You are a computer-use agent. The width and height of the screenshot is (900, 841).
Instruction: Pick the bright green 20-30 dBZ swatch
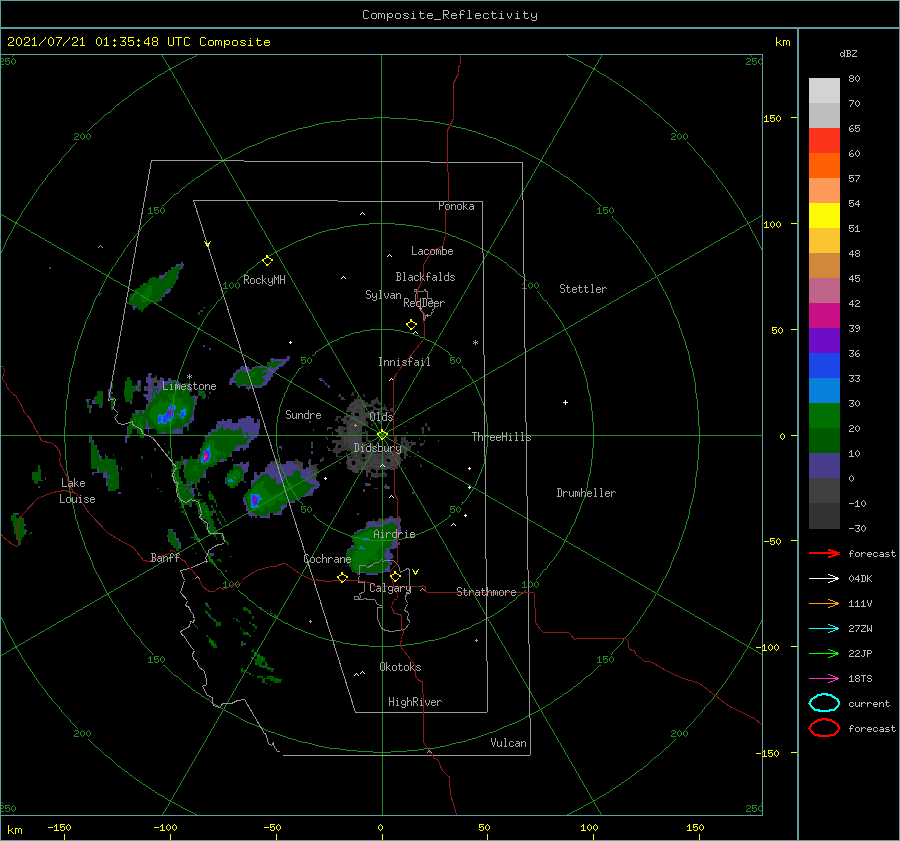(x=824, y=416)
